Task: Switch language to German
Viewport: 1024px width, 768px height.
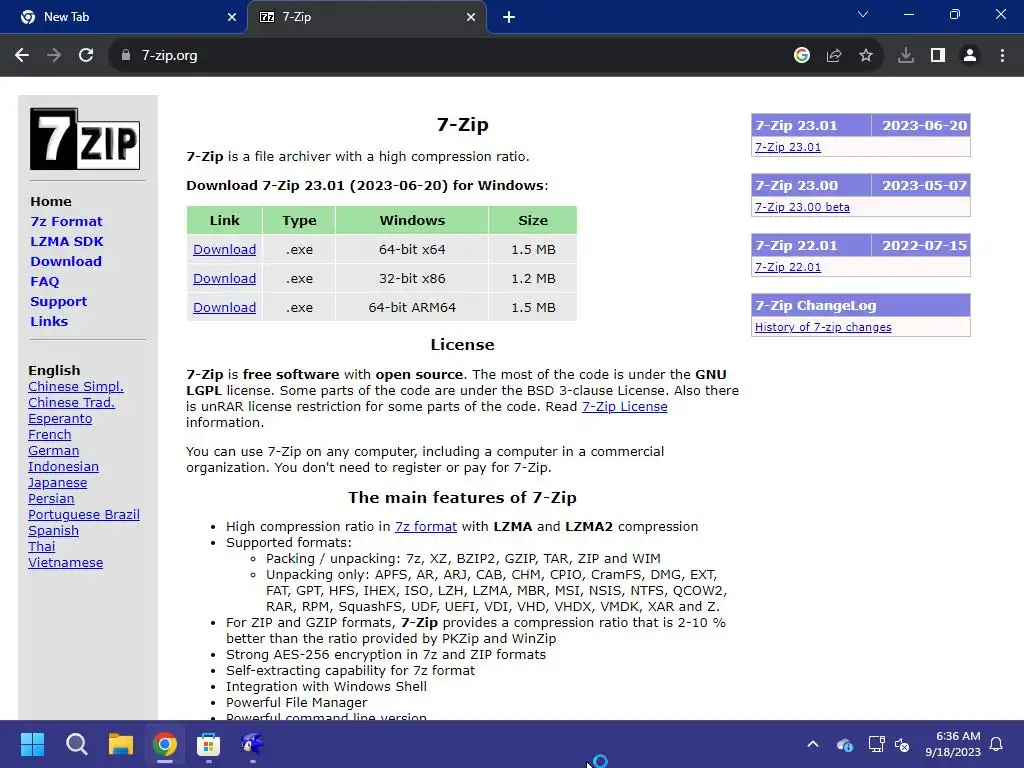Action: coord(54,451)
